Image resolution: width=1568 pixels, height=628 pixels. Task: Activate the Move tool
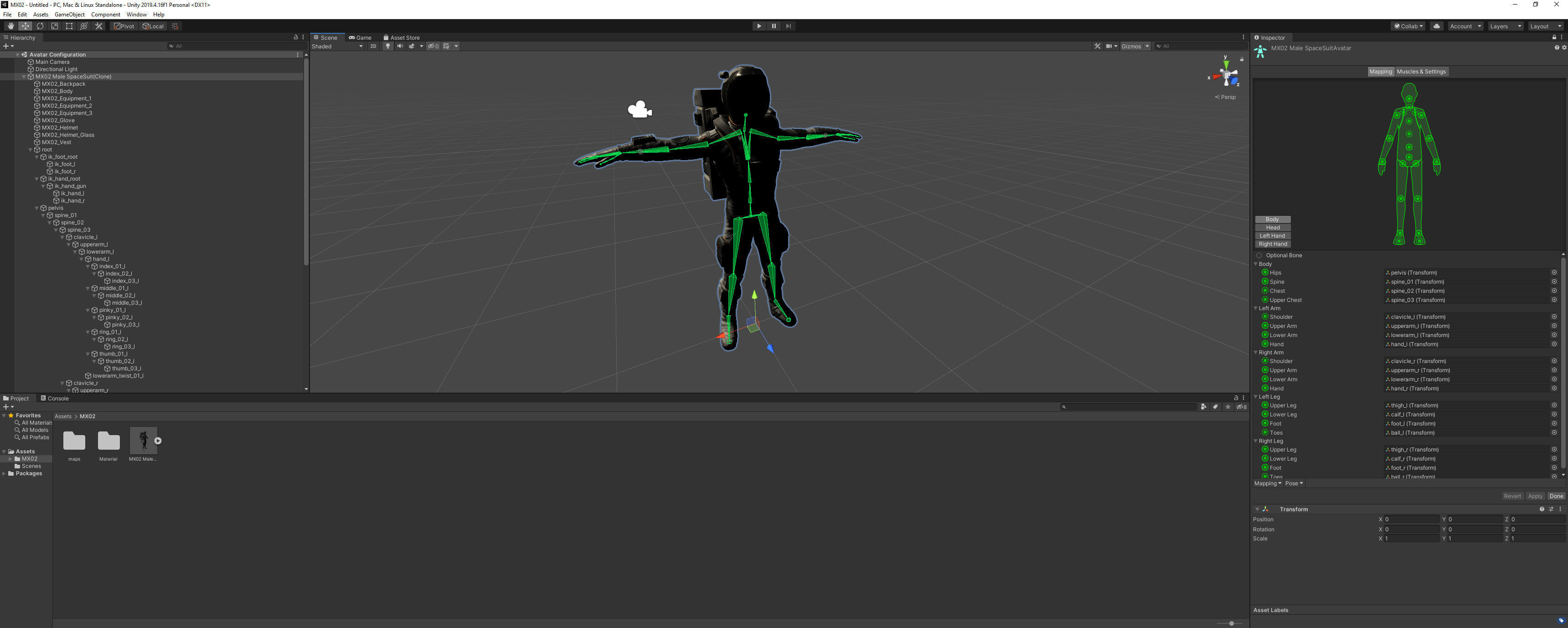click(25, 26)
